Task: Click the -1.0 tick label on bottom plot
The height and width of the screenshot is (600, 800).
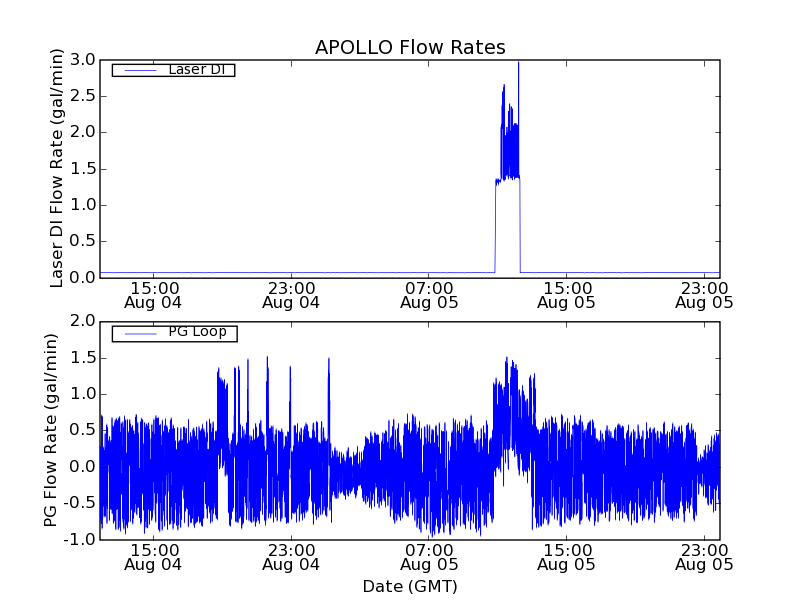Action: point(81,540)
